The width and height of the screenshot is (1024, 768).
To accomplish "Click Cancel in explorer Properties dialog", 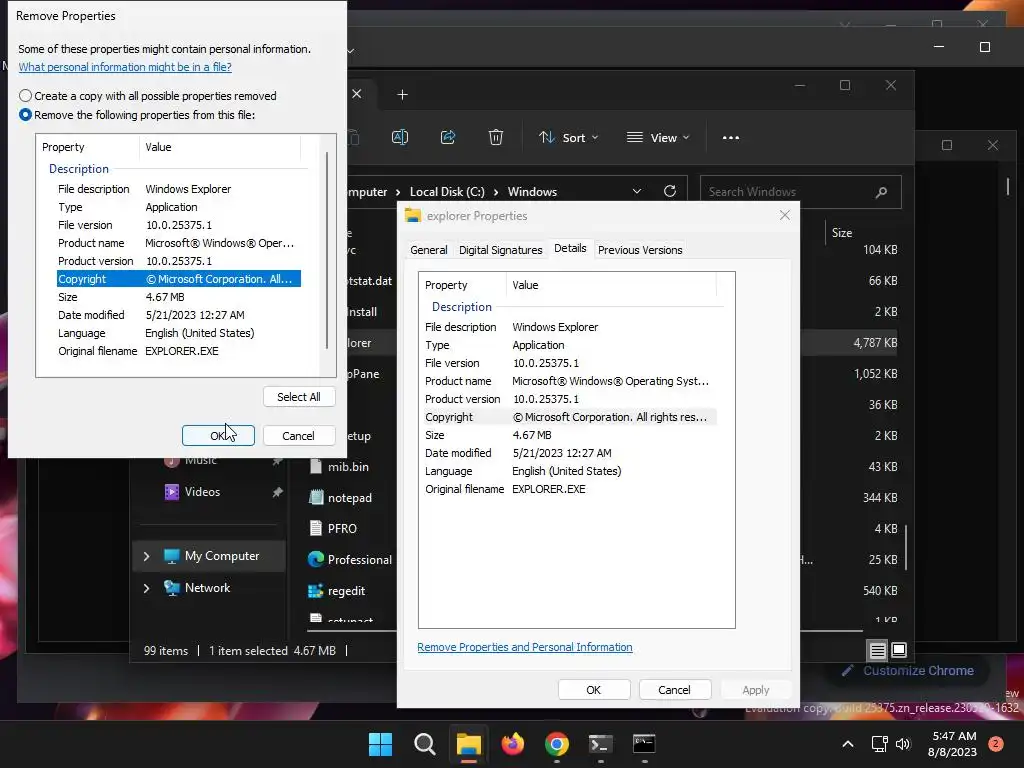I will click(674, 690).
